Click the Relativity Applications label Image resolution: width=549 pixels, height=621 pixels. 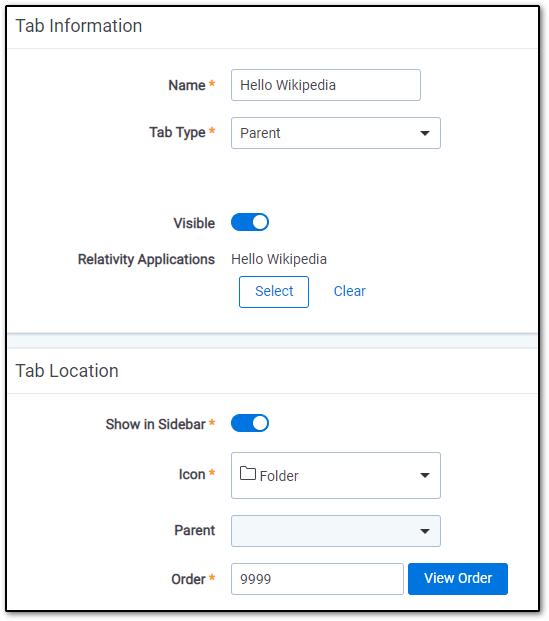(x=146, y=259)
